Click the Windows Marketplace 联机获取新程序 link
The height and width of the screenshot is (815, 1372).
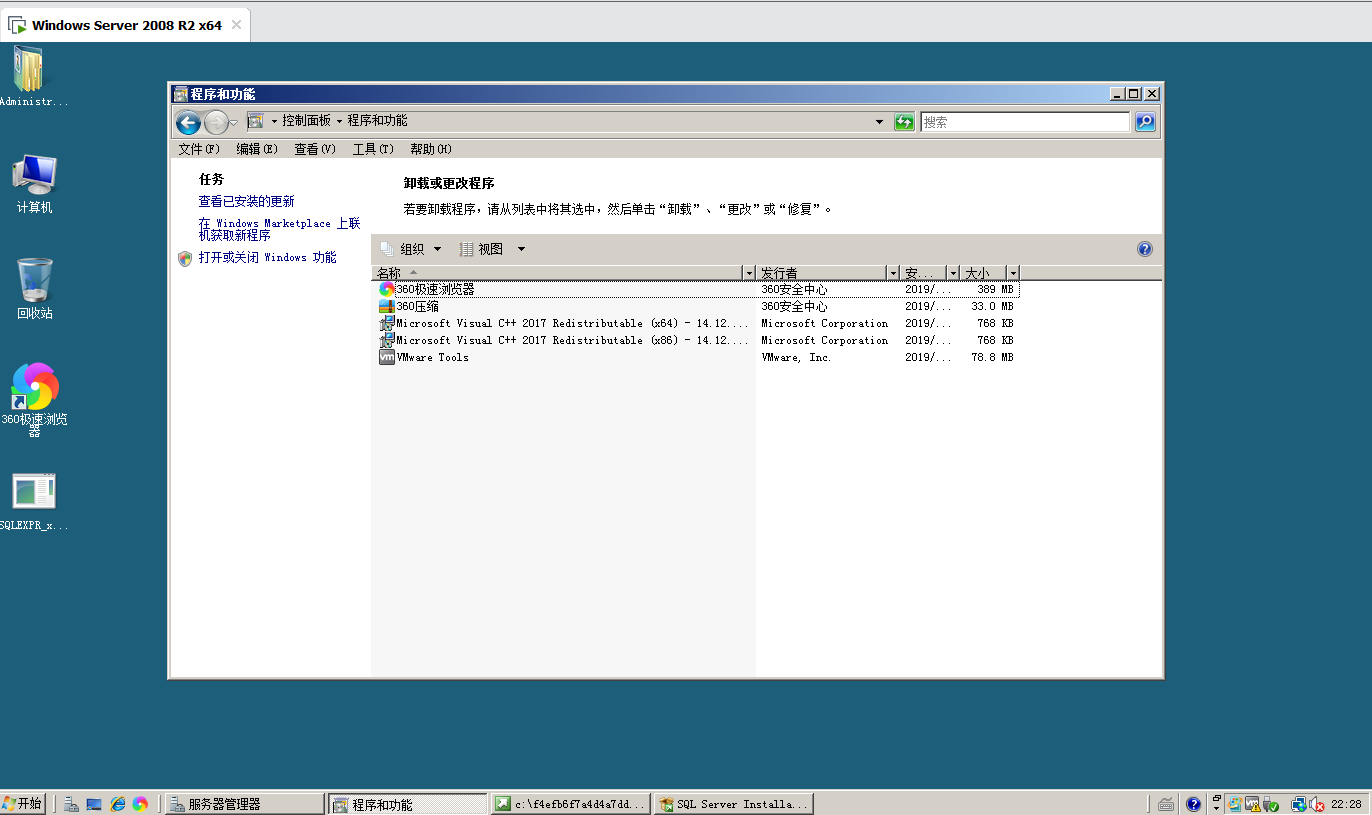point(279,229)
